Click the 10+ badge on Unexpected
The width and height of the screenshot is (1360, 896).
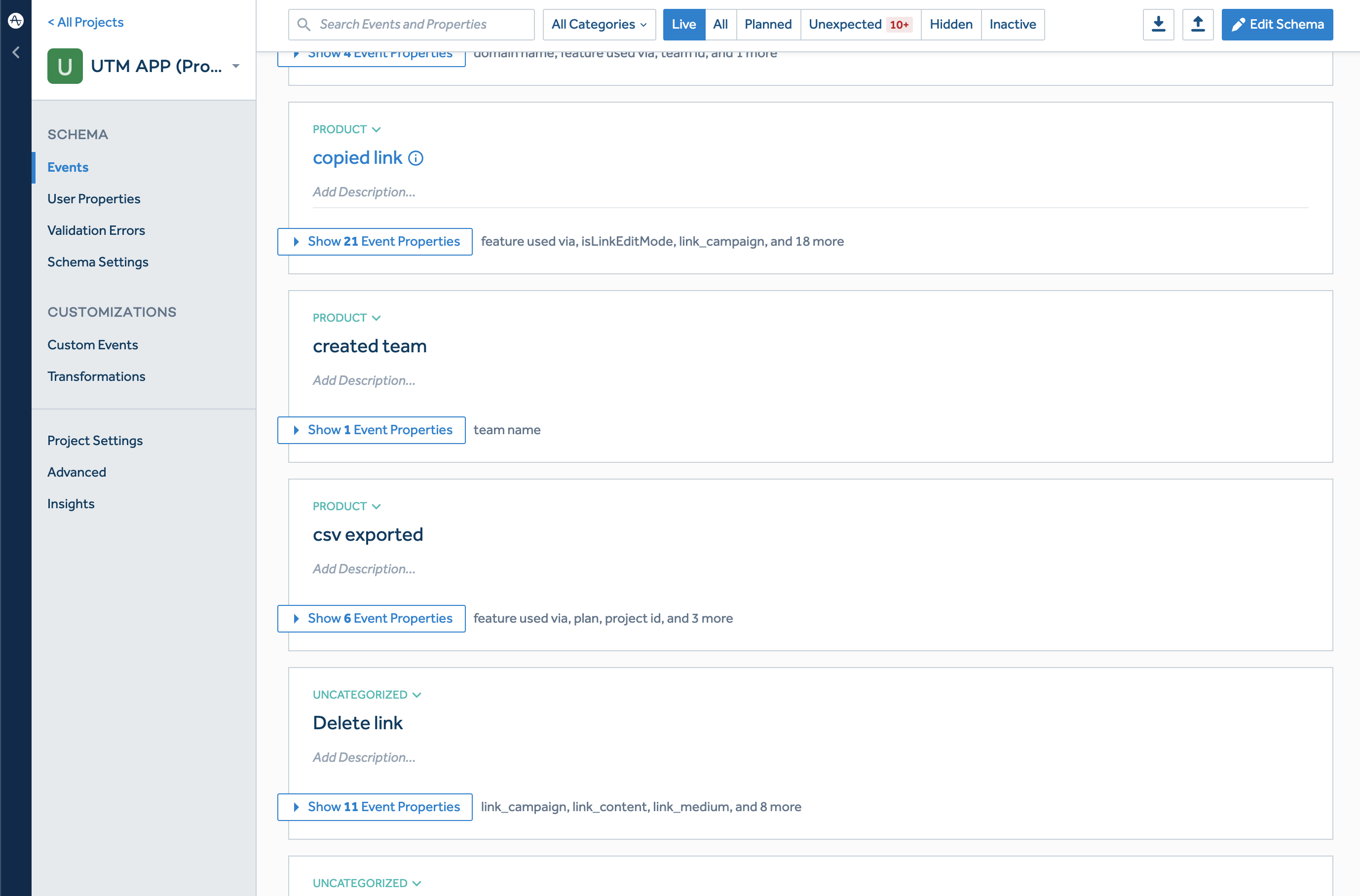899,25
